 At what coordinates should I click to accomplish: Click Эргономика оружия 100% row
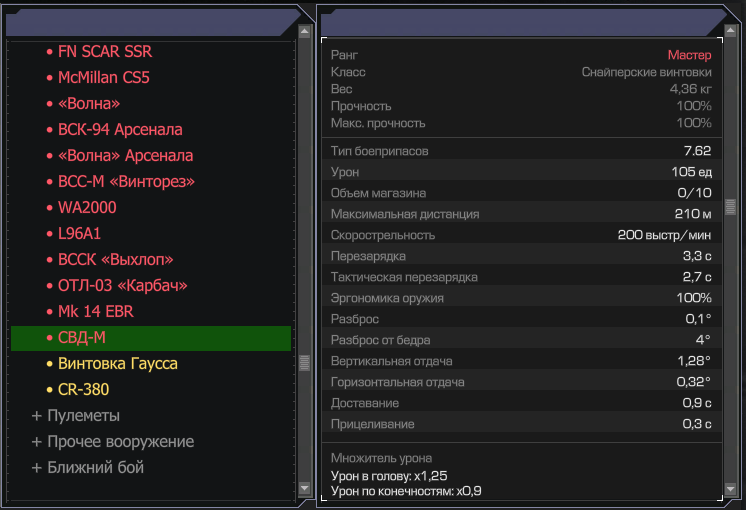[521, 298]
